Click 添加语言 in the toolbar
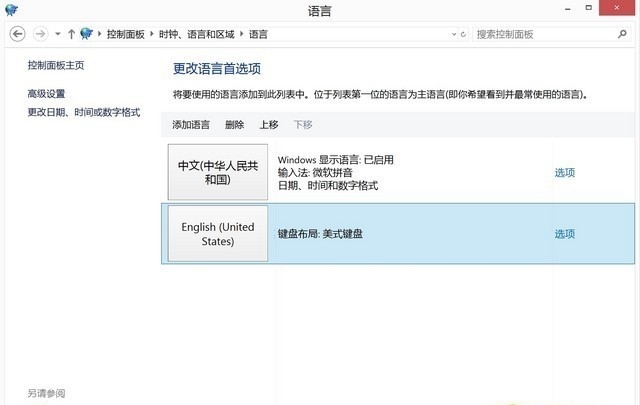The height and width of the screenshot is (405, 640). 191,125
